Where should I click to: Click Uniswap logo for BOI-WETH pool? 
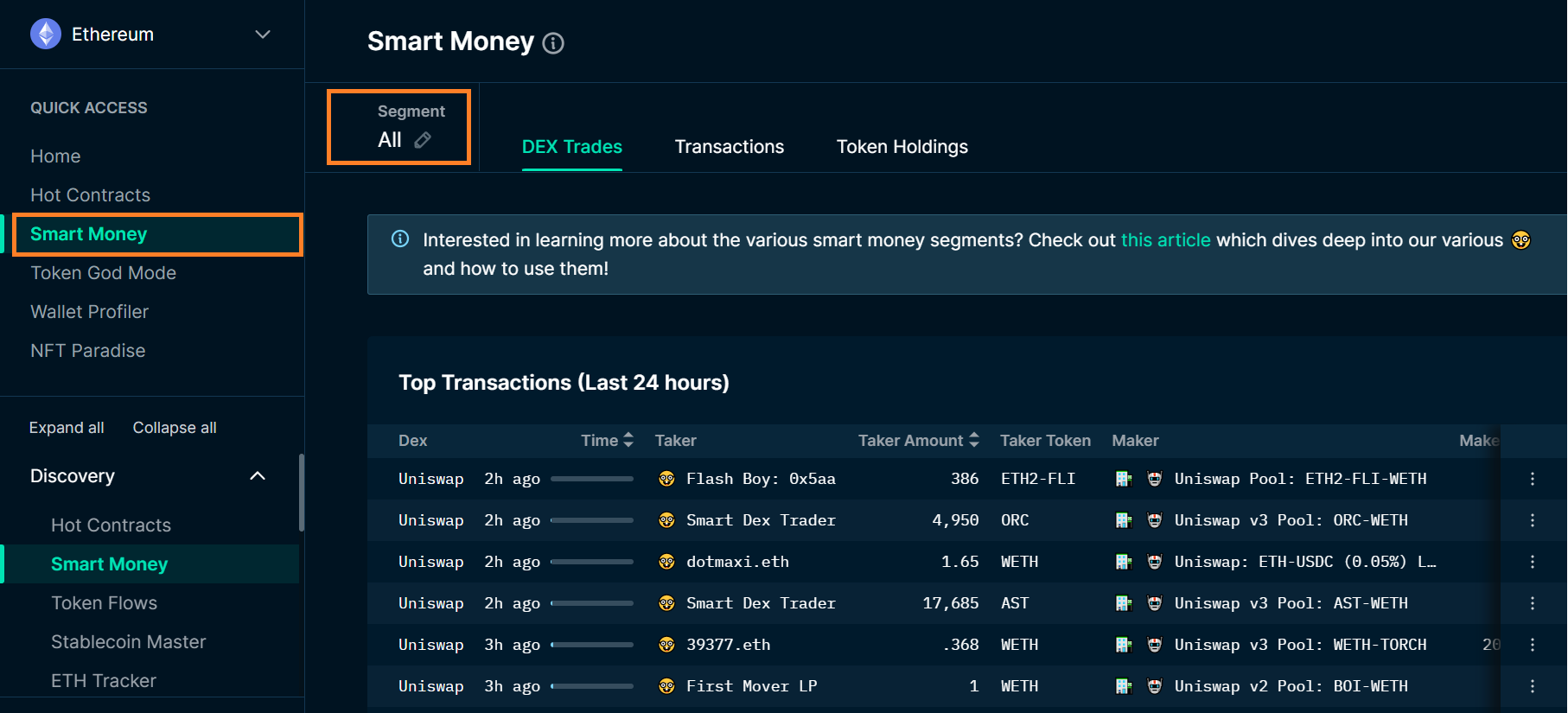tap(1154, 686)
